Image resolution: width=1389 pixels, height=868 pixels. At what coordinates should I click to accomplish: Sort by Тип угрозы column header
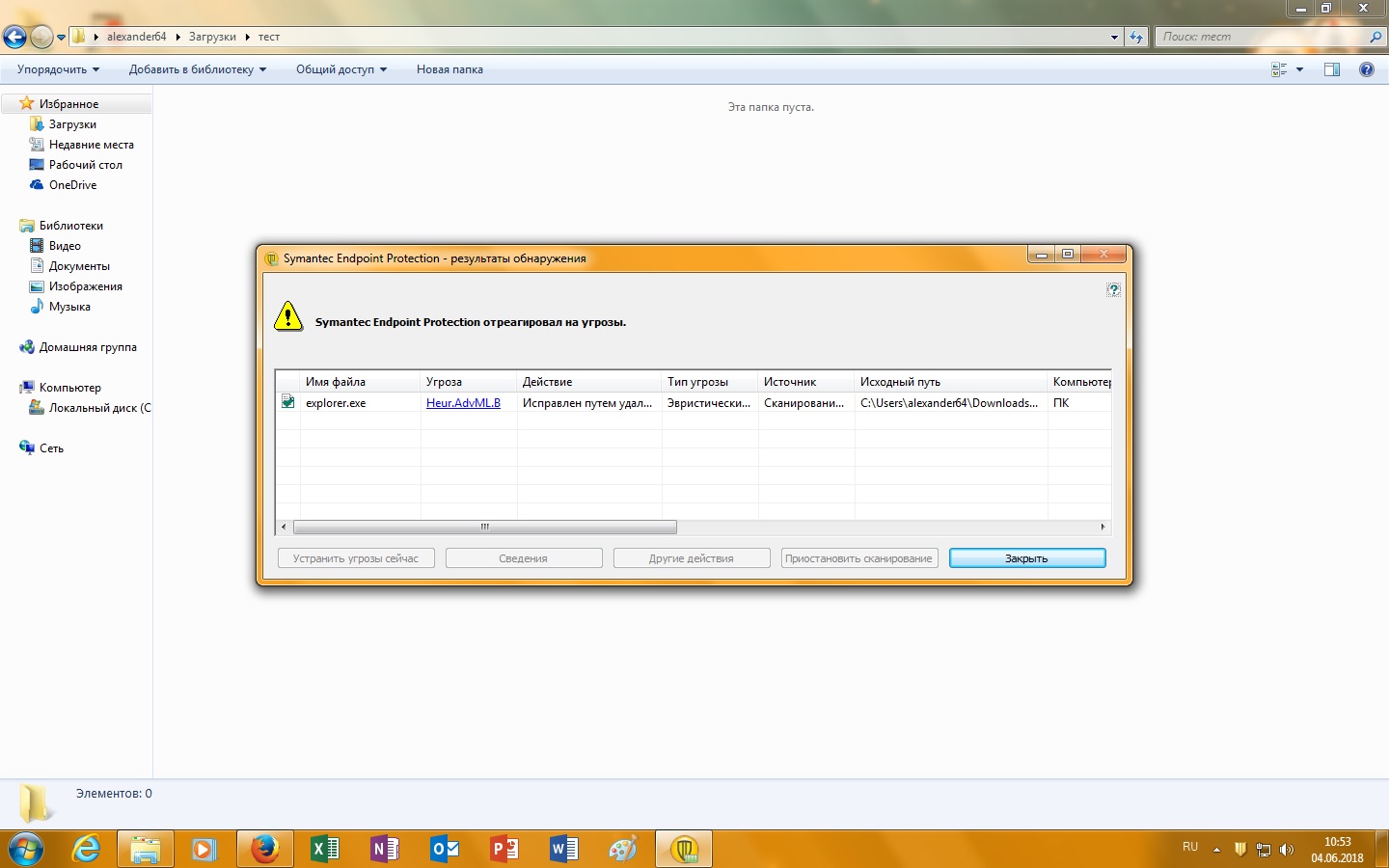pyautogui.click(x=710, y=382)
